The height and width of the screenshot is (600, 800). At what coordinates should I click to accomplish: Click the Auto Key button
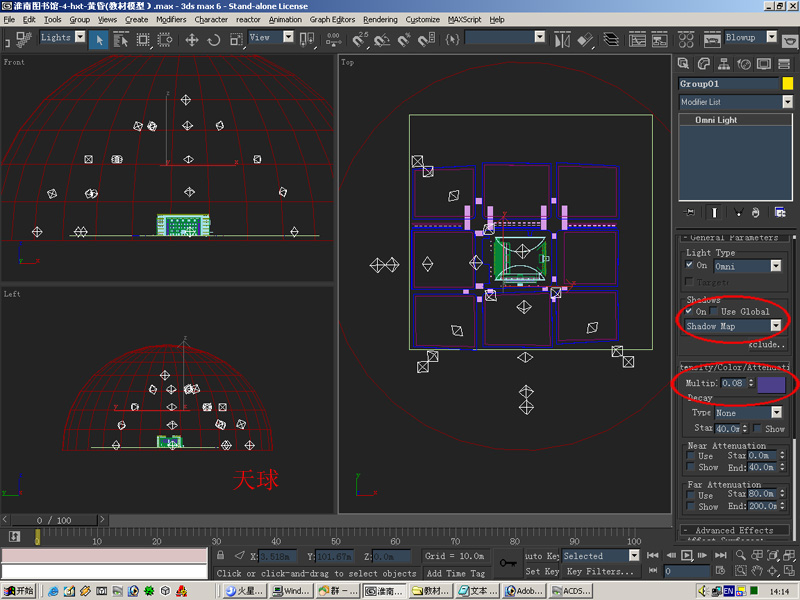coord(541,556)
